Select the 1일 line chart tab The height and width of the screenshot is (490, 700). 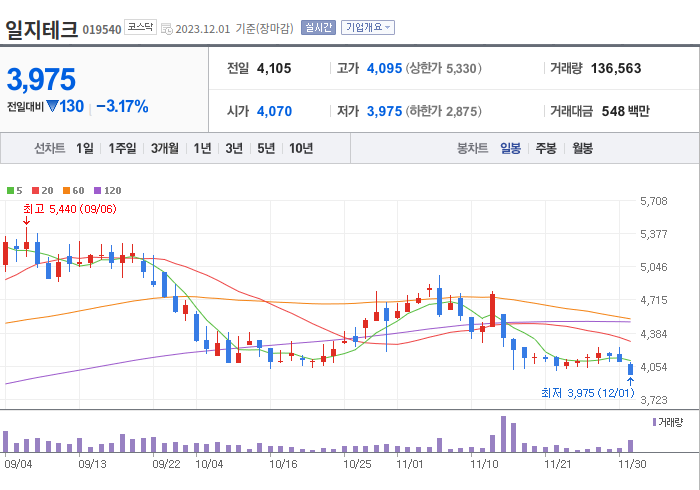[x=85, y=148]
